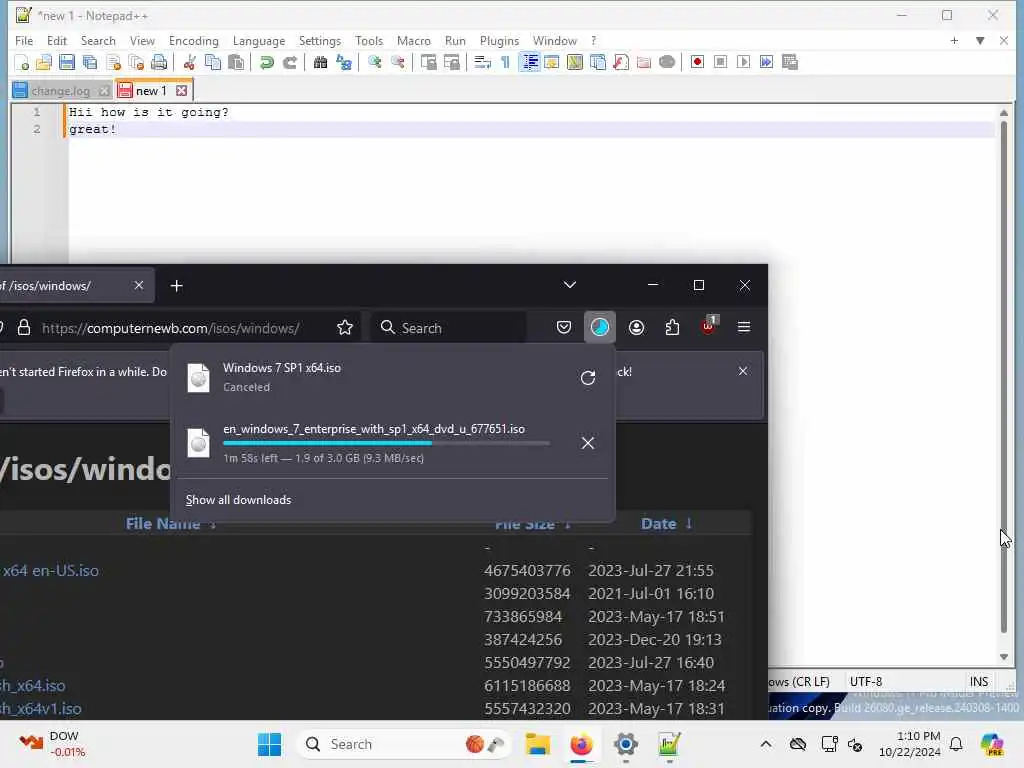Click Print icon in Notepad++ toolbar
The width and height of the screenshot is (1024, 768).
[159, 62]
